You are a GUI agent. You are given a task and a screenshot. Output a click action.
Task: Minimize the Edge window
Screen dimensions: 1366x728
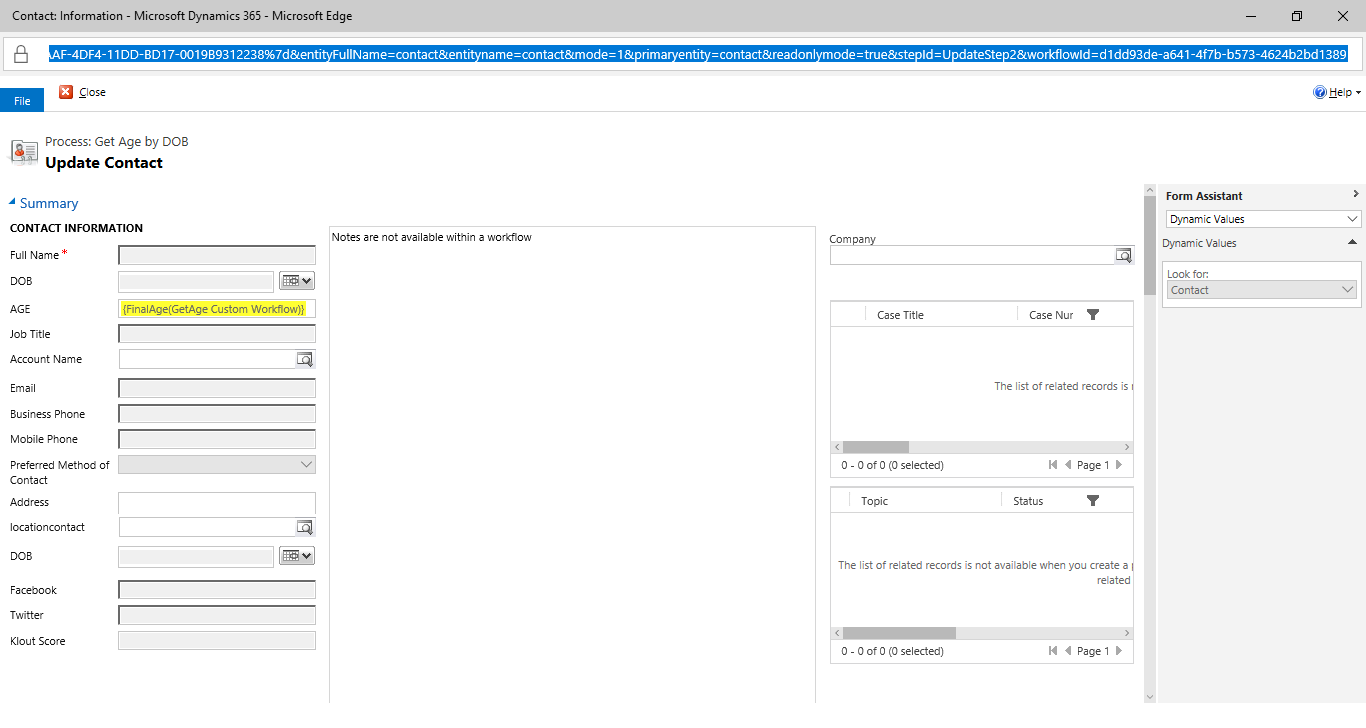pyautogui.click(x=1251, y=16)
